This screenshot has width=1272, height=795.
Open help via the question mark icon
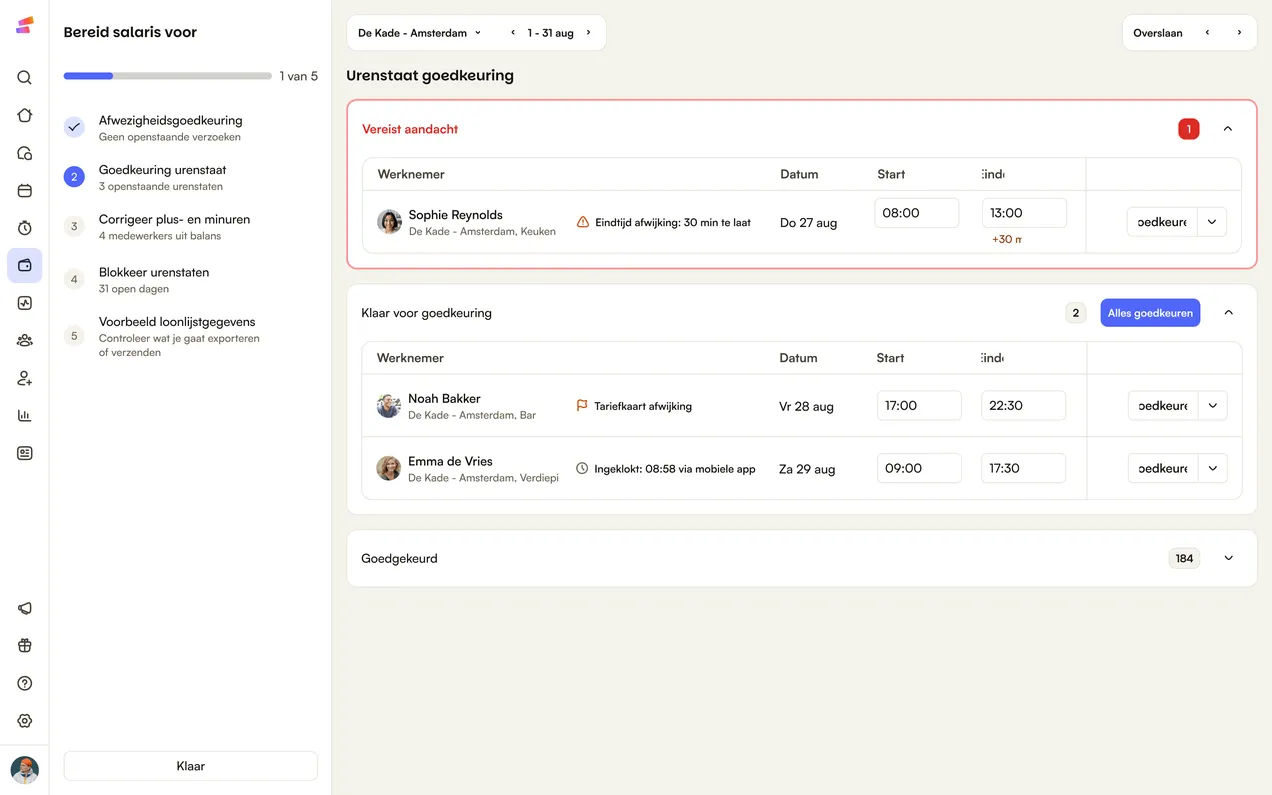25,683
